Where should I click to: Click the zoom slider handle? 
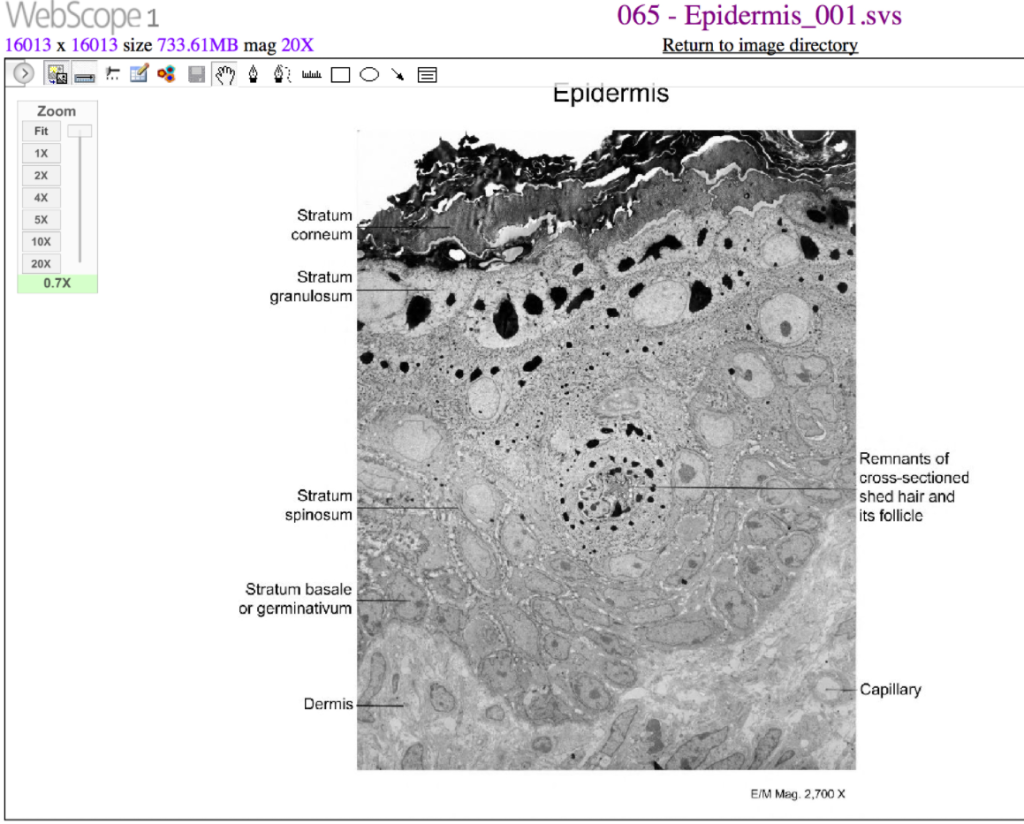click(80, 131)
